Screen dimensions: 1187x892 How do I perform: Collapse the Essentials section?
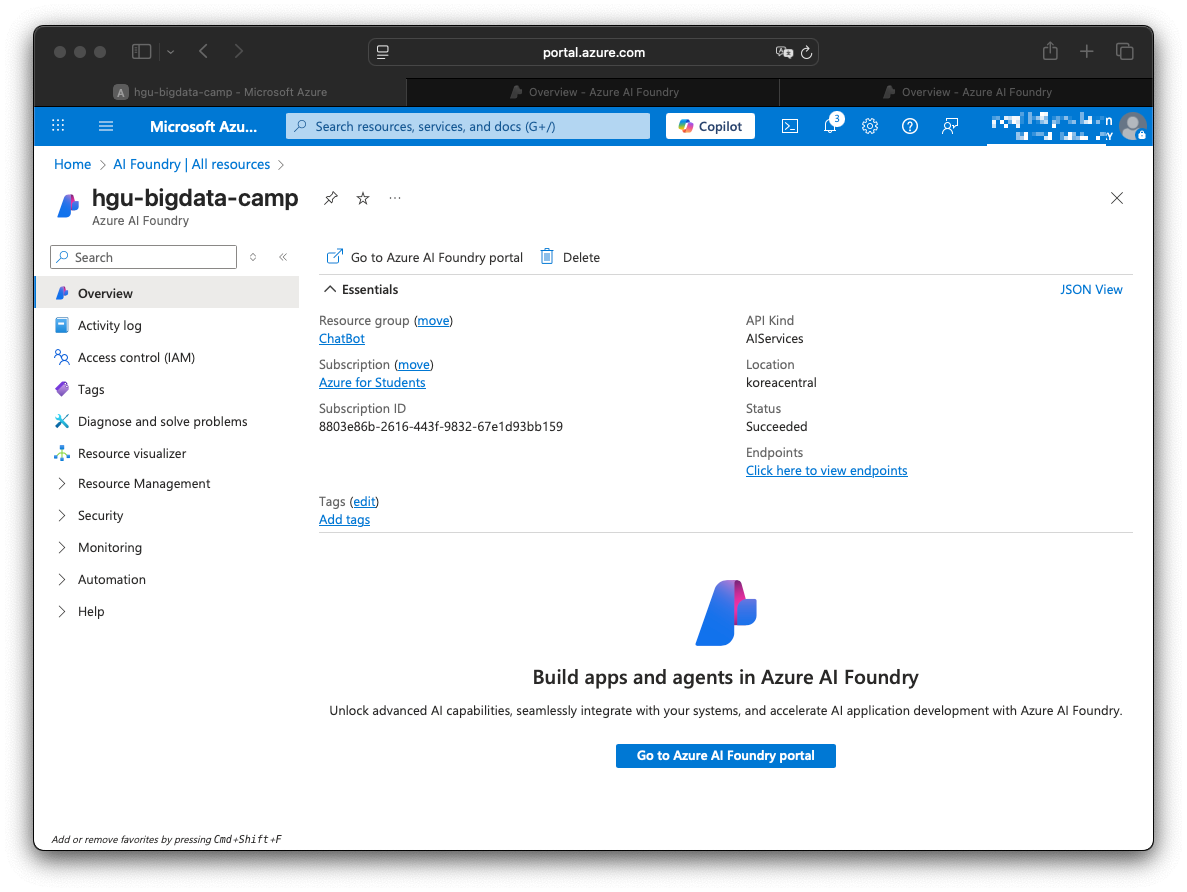pos(330,289)
